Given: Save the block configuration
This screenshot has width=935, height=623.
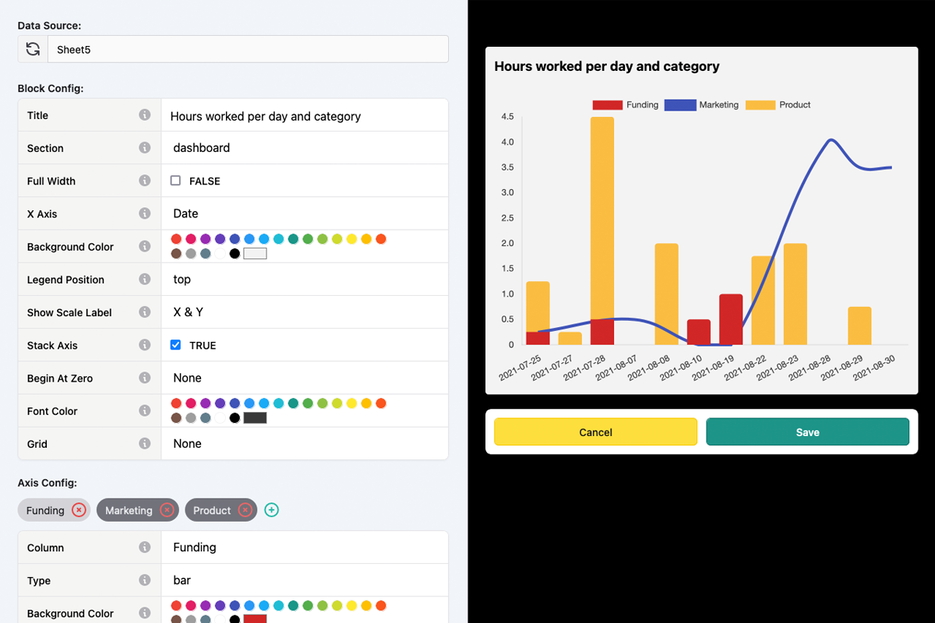Looking at the screenshot, I should point(807,431).
